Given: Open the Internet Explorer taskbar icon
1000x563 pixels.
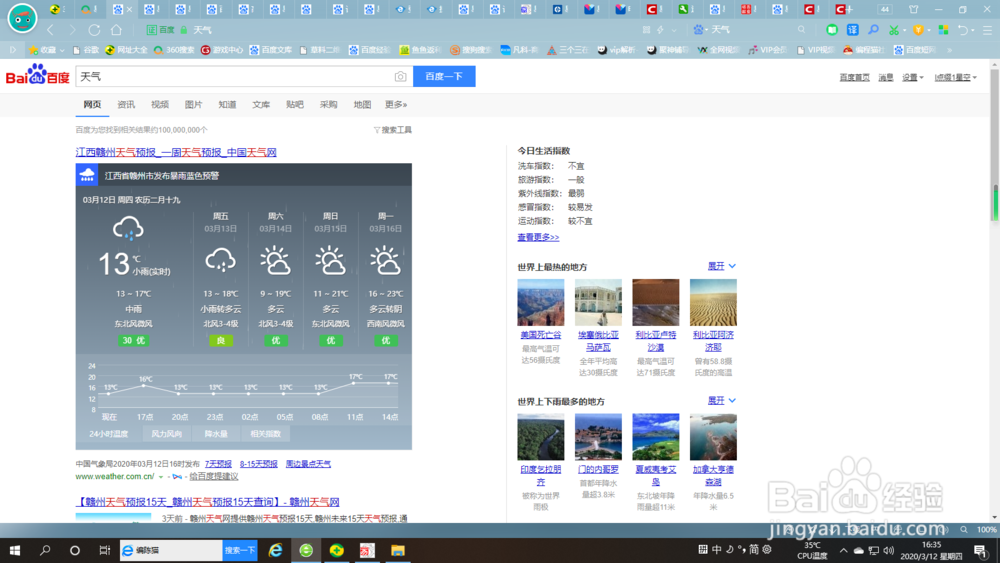Looking at the screenshot, I should point(276,550).
